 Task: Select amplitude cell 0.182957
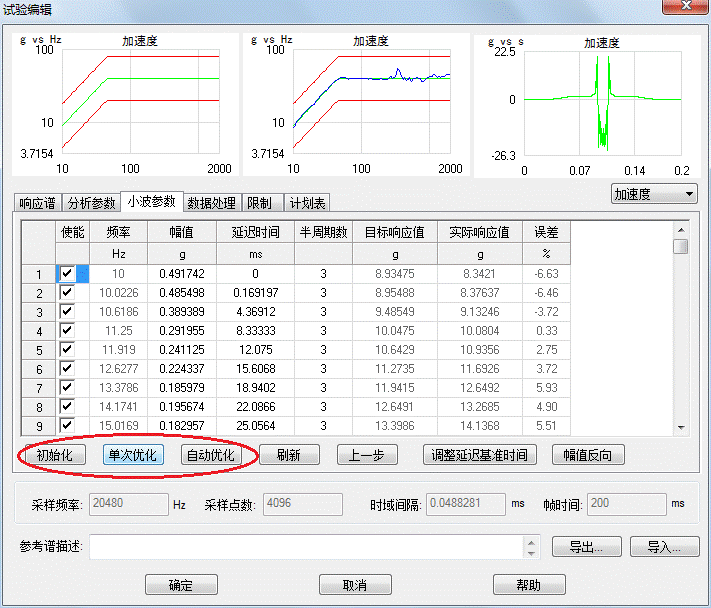[x=182, y=425]
